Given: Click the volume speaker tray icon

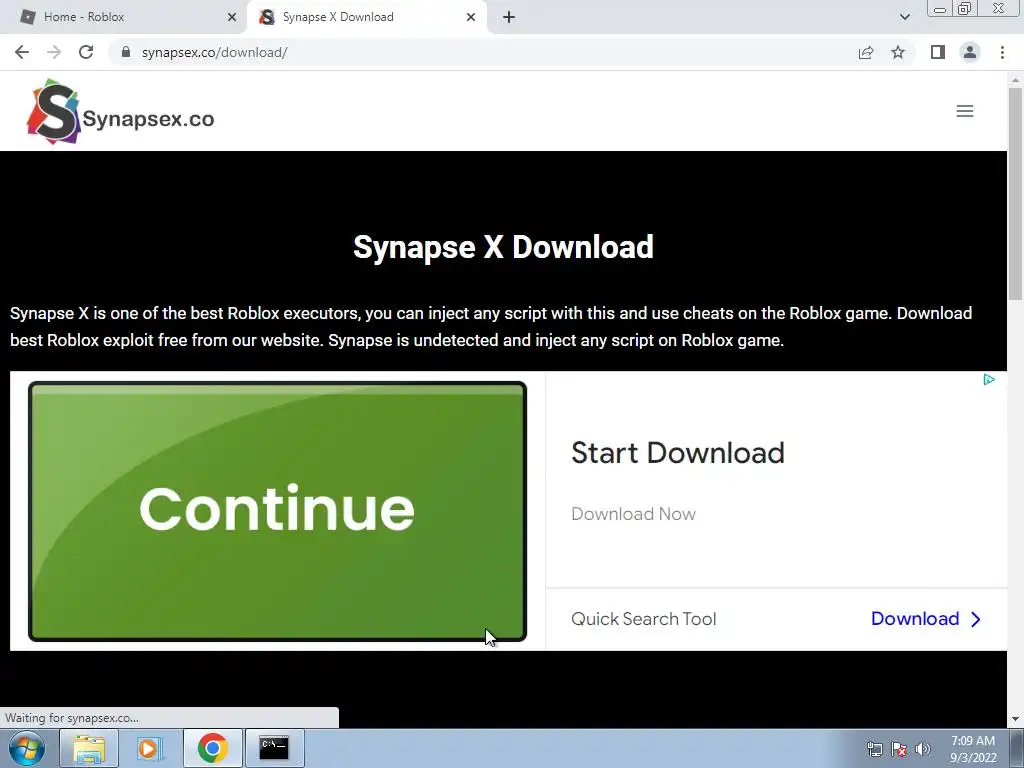Looking at the screenshot, I should coord(923,749).
